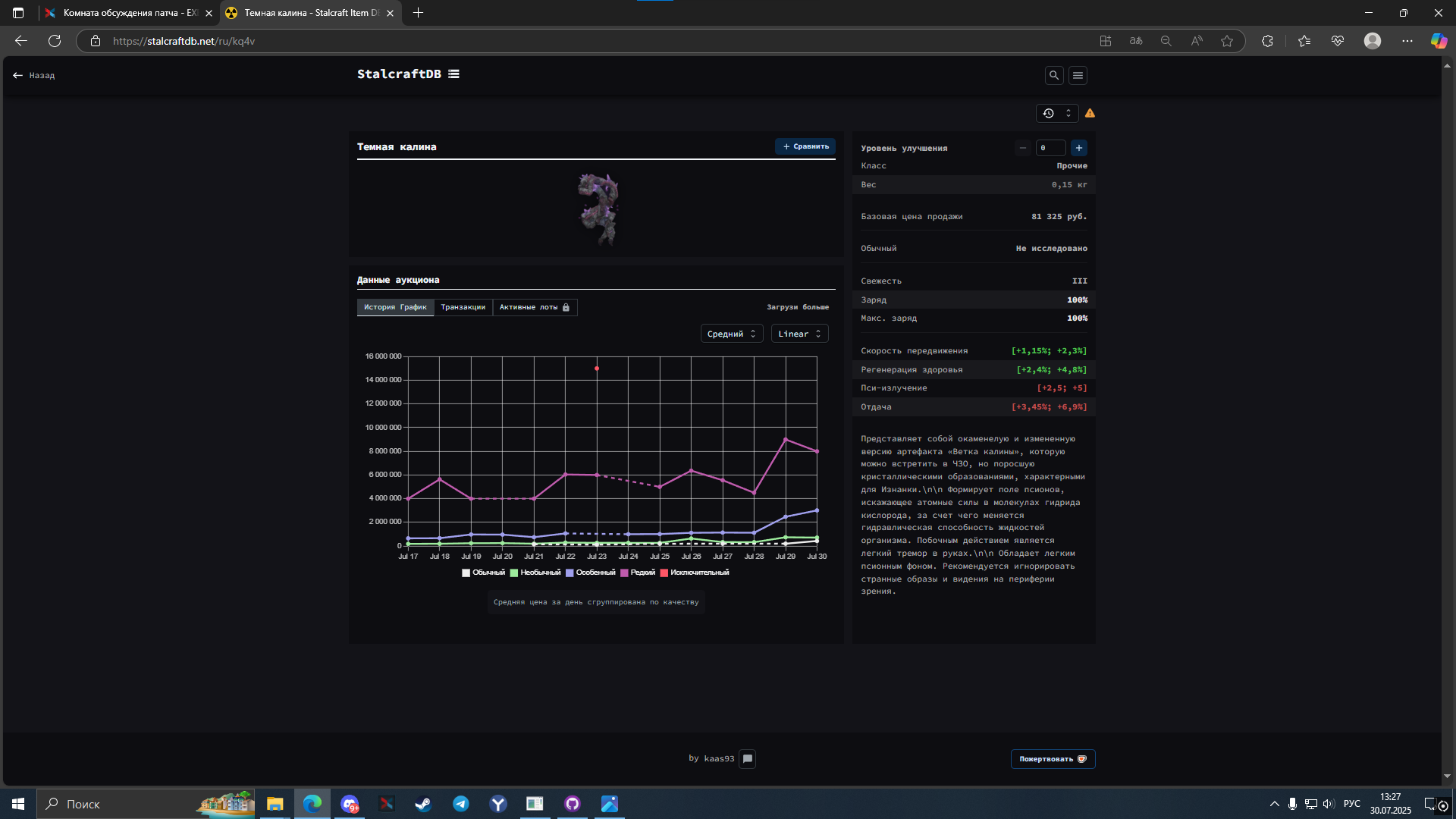
Task: Click the upgrade level number input field
Action: click(x=1050, y=148)
